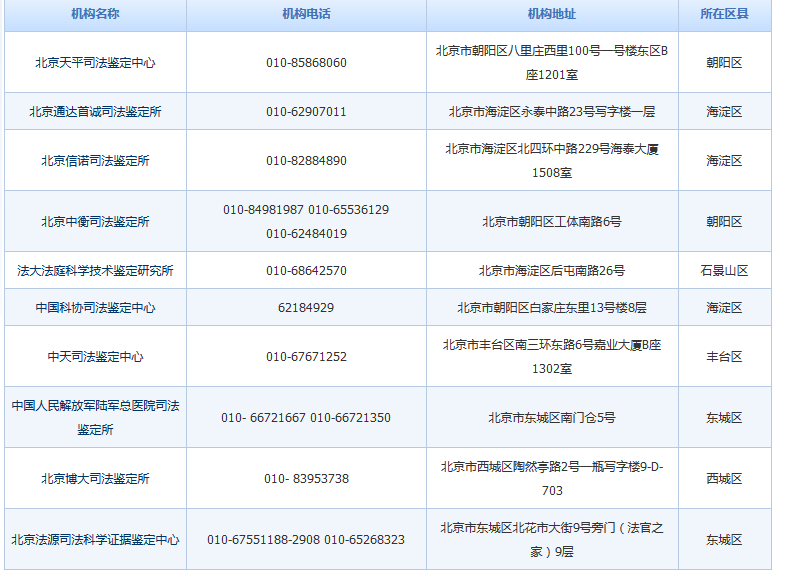This screenshot has height=570, width=785.
Task: Click 海淀区 in 北京信诺 row
Action: point(724,161)
